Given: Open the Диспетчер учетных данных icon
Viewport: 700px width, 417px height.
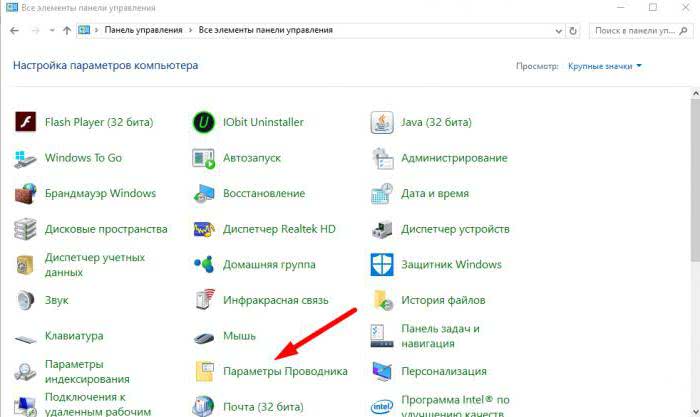Looking at the screenshot, I should point(25,265).
